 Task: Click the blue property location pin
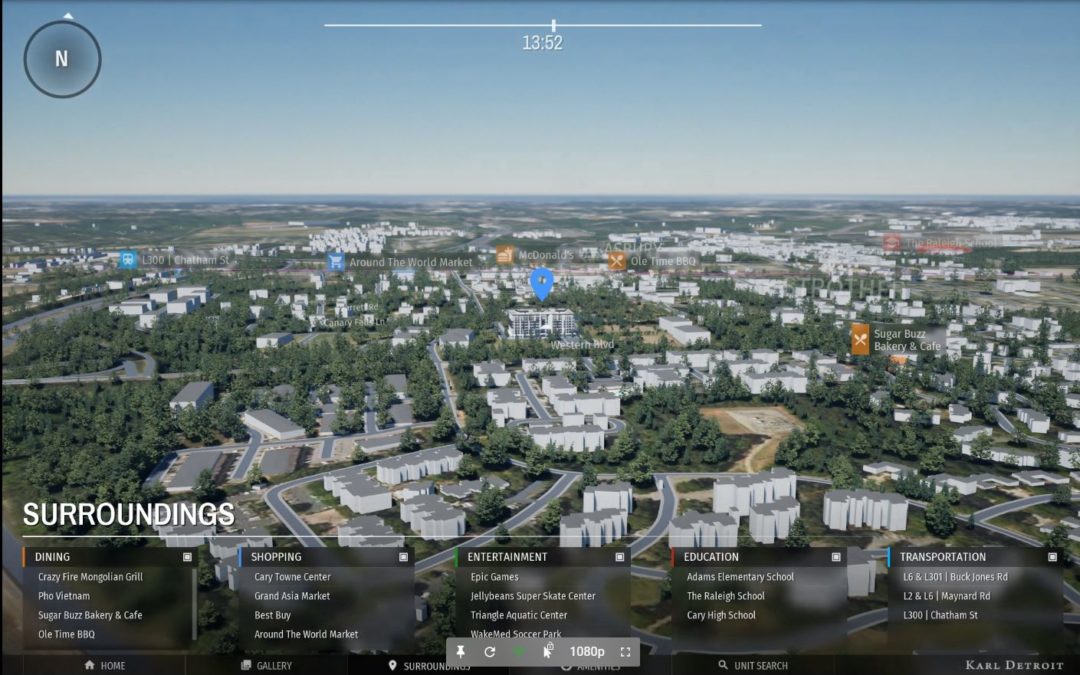click(541, 283)
